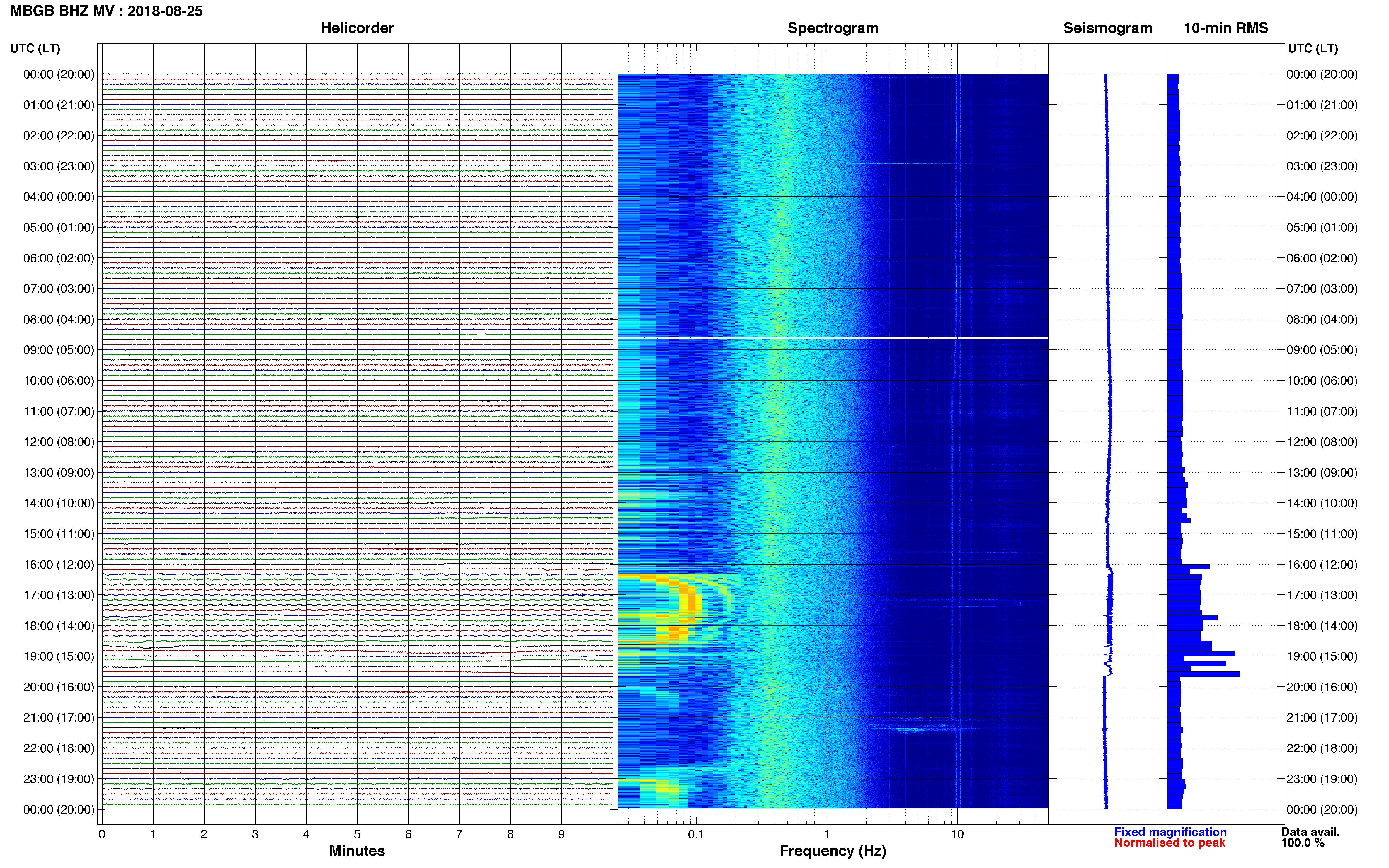Select tick '9' on the Minutes axis
The height and width of the screenshot is (868, 1389).
pyautogui.click(x=561, y=834)
